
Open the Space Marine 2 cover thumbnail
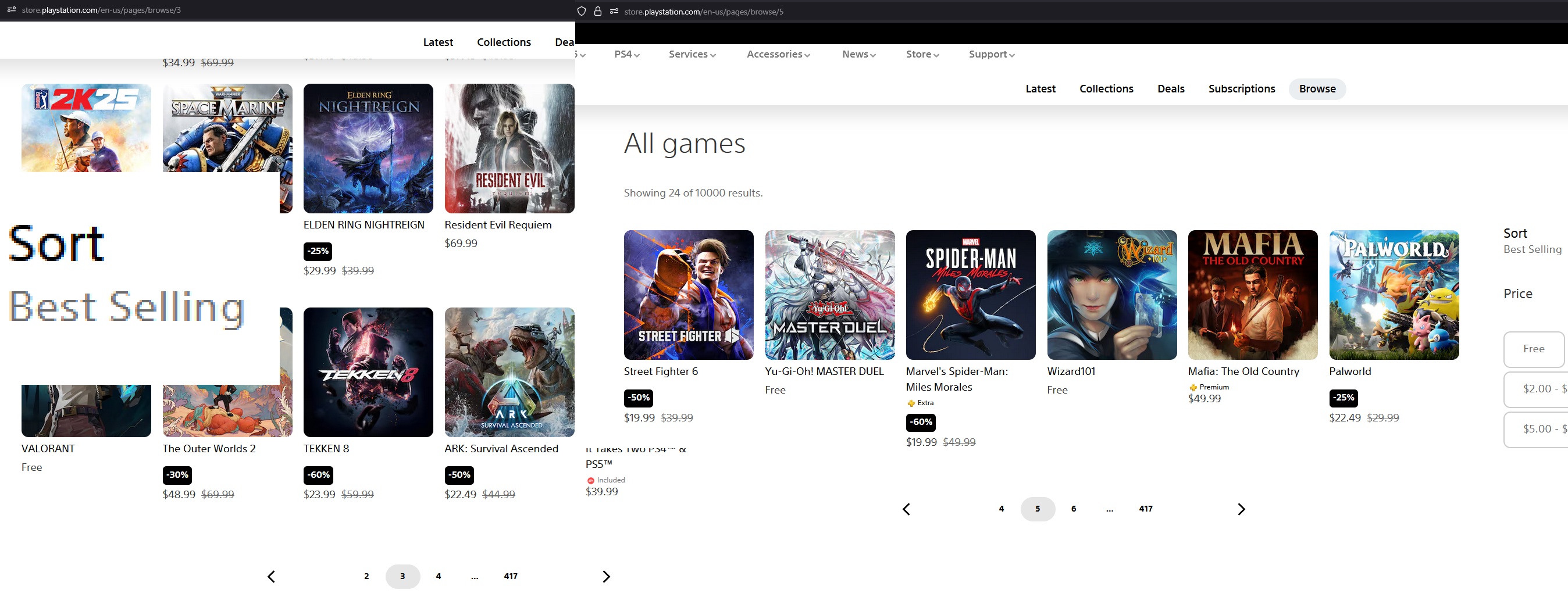tap(227, 128)
